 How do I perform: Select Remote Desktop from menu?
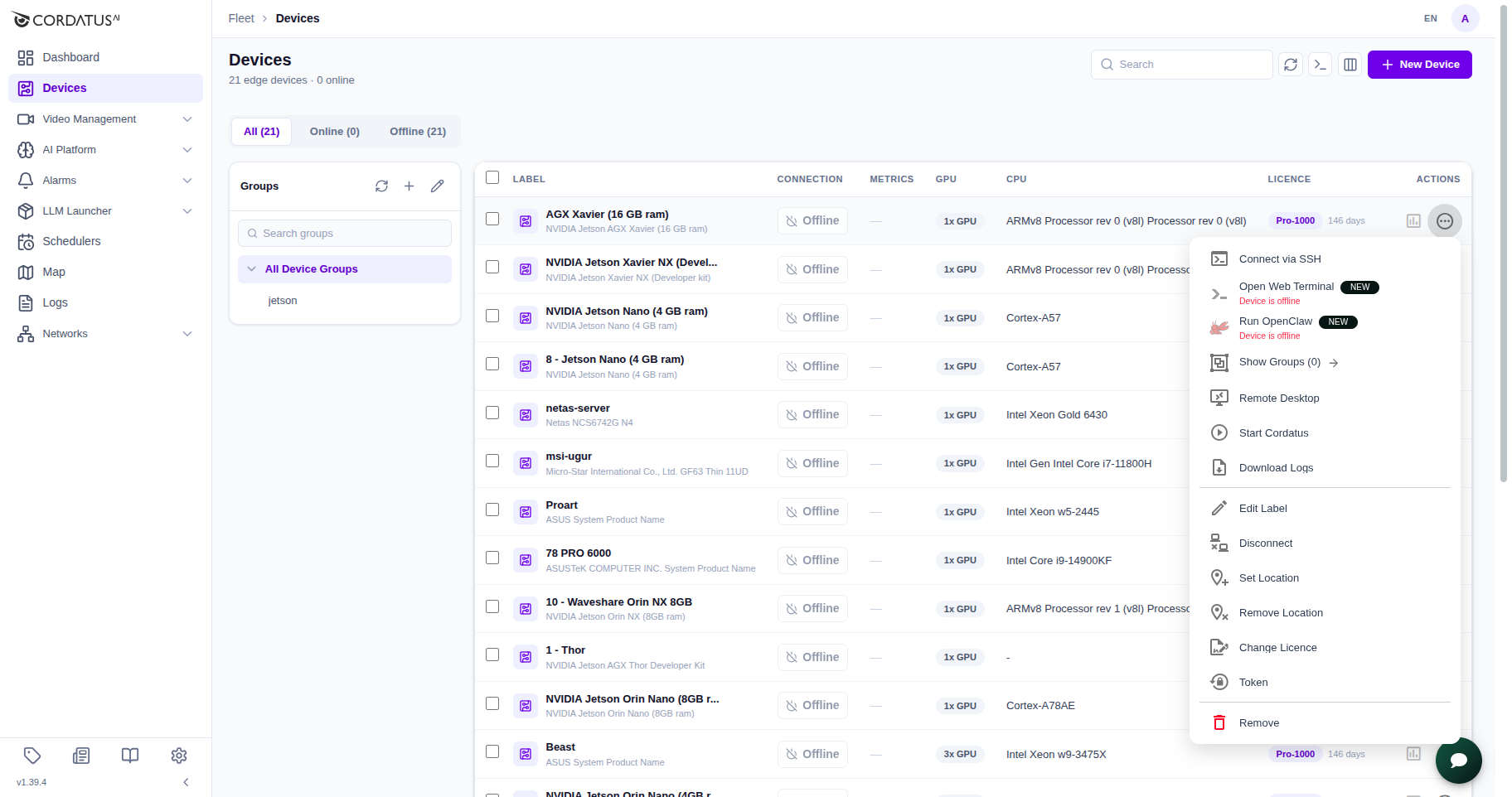[x=1325, y=398]
